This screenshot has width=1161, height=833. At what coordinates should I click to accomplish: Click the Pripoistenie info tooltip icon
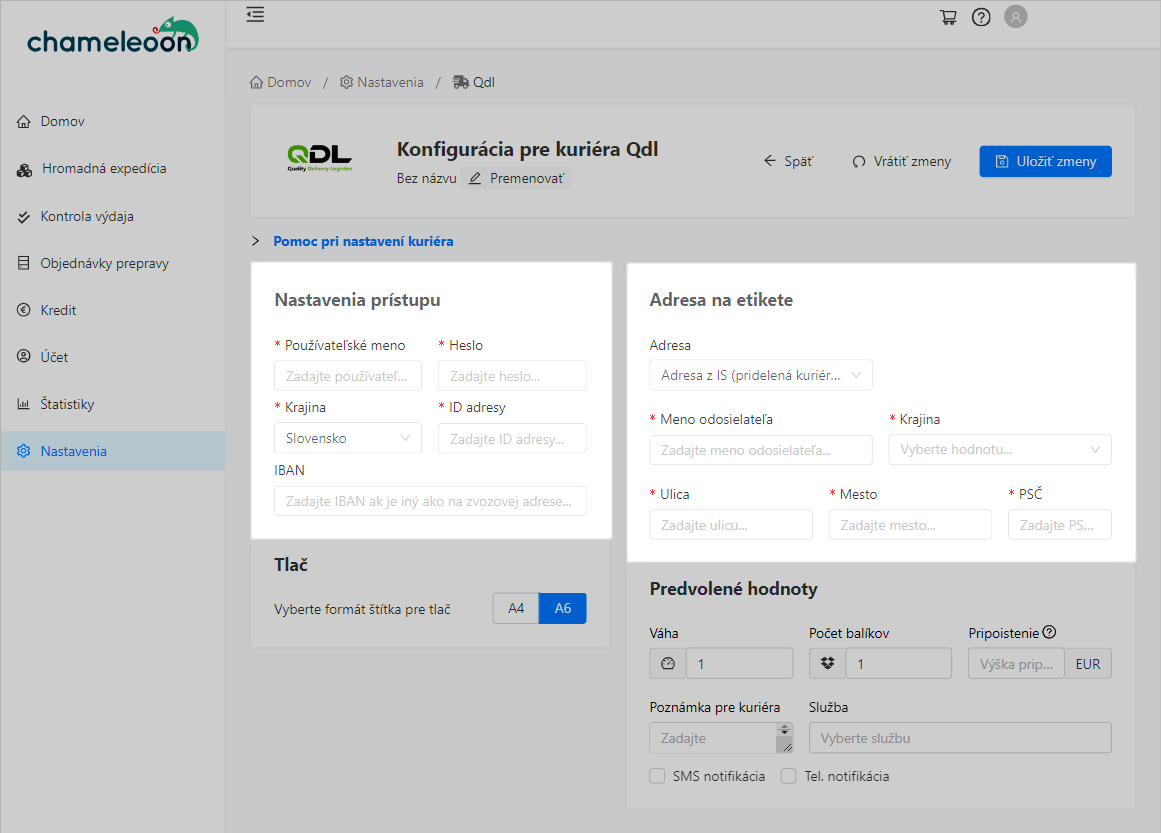1049,632
